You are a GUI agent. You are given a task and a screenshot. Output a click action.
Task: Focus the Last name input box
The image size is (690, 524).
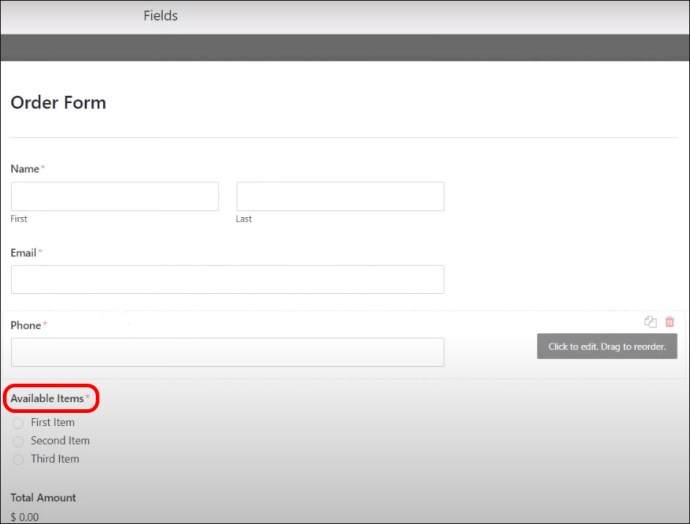[x=340, y=196]
